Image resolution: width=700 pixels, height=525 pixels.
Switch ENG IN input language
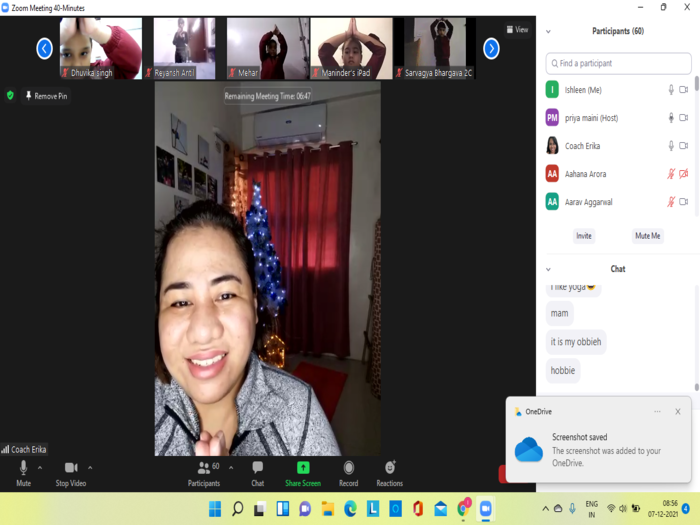[592, 509]
